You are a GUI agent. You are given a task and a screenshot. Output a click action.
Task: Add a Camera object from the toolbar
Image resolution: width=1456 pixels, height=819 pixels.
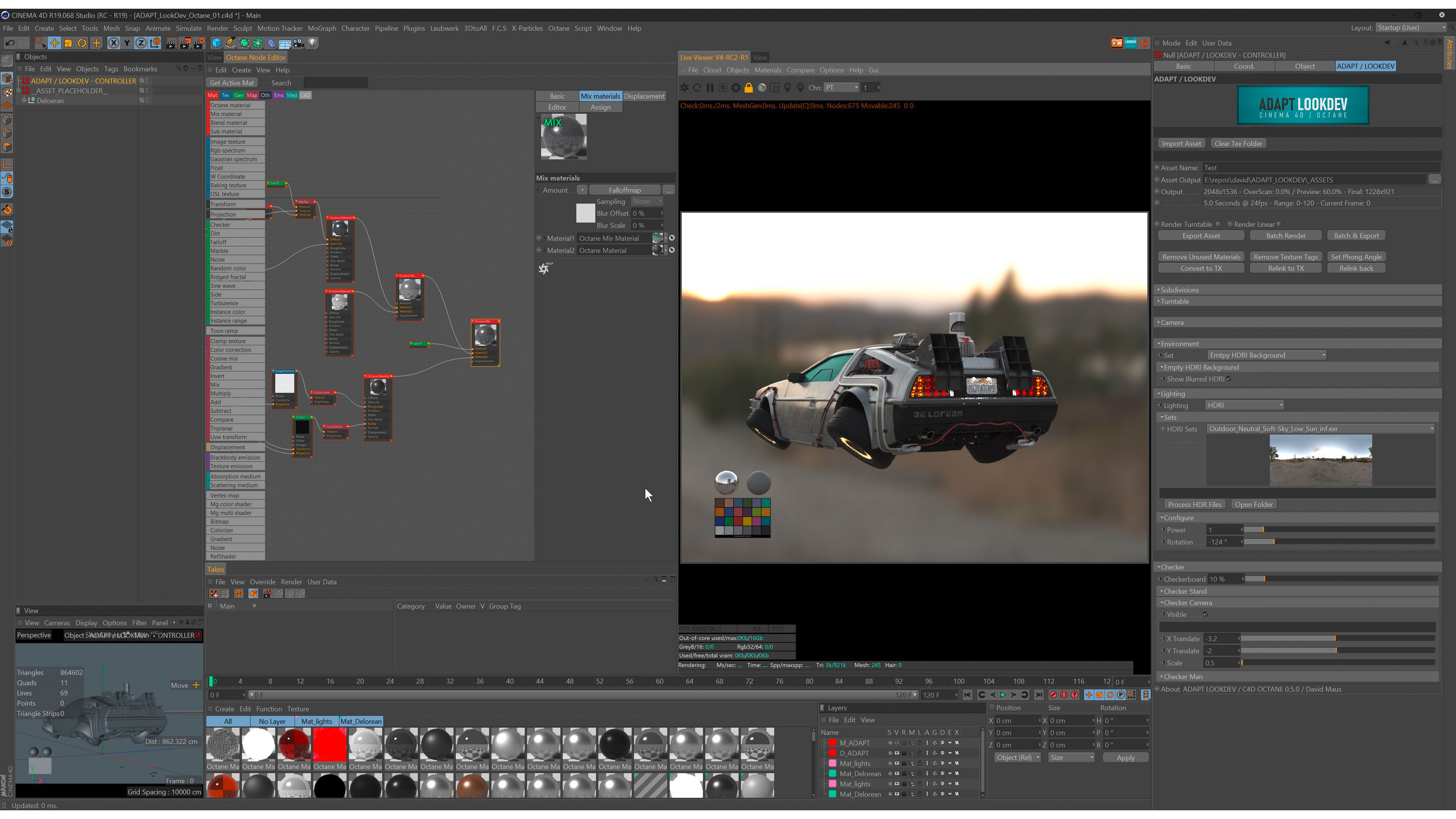point(298,43)
